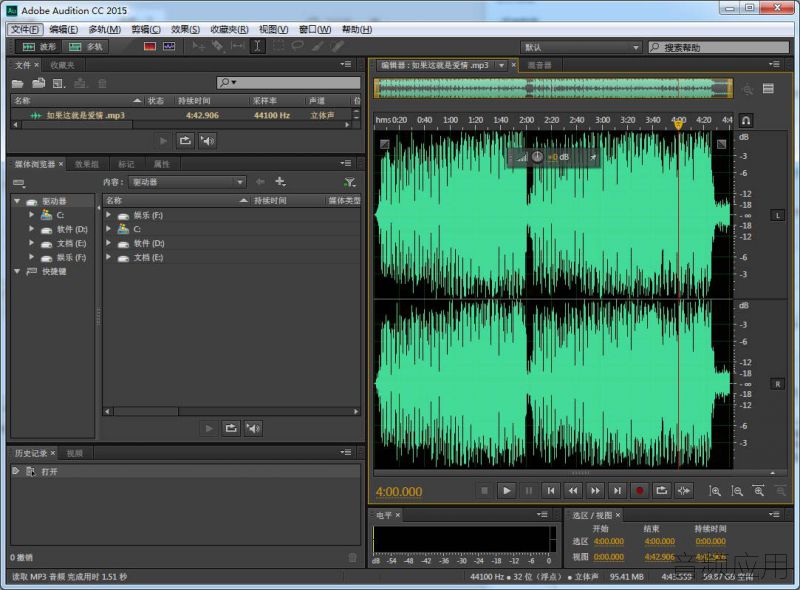Open the workspace dropdown 默认

580,47
